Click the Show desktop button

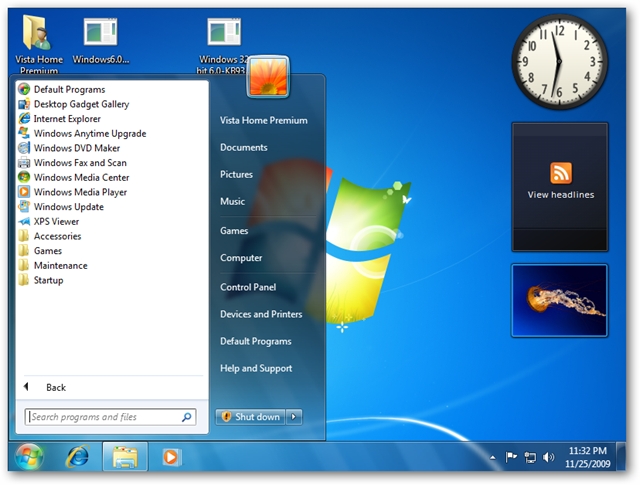tap(621, 456)
